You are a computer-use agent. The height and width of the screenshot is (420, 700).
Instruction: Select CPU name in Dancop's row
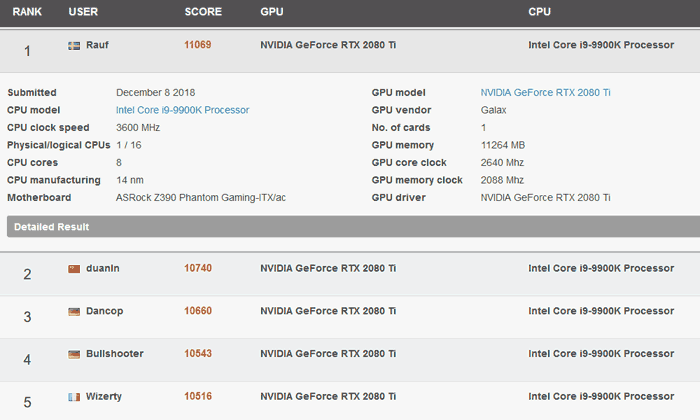(601, 311)
